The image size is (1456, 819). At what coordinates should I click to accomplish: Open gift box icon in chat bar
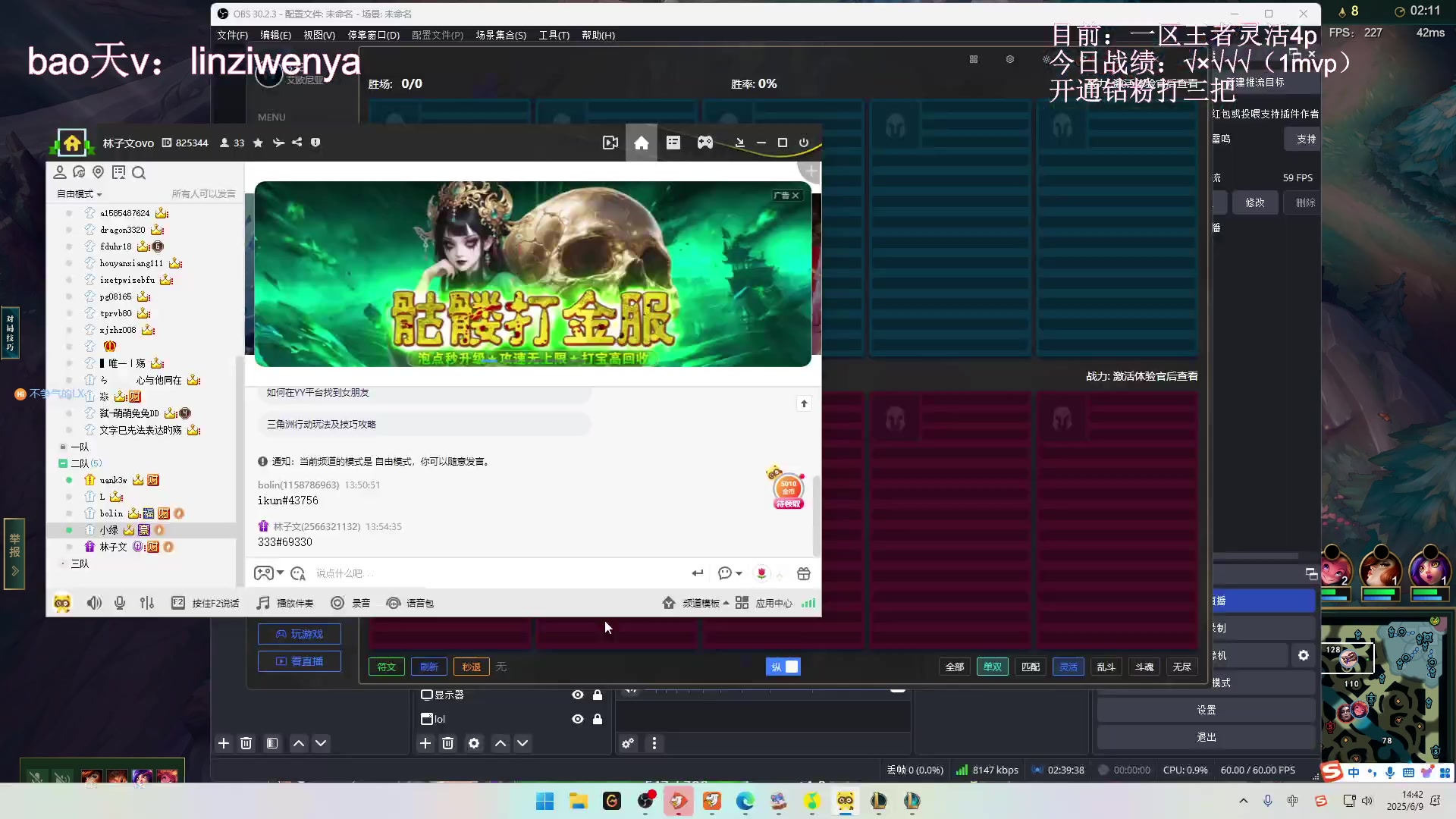click(804, 573)
